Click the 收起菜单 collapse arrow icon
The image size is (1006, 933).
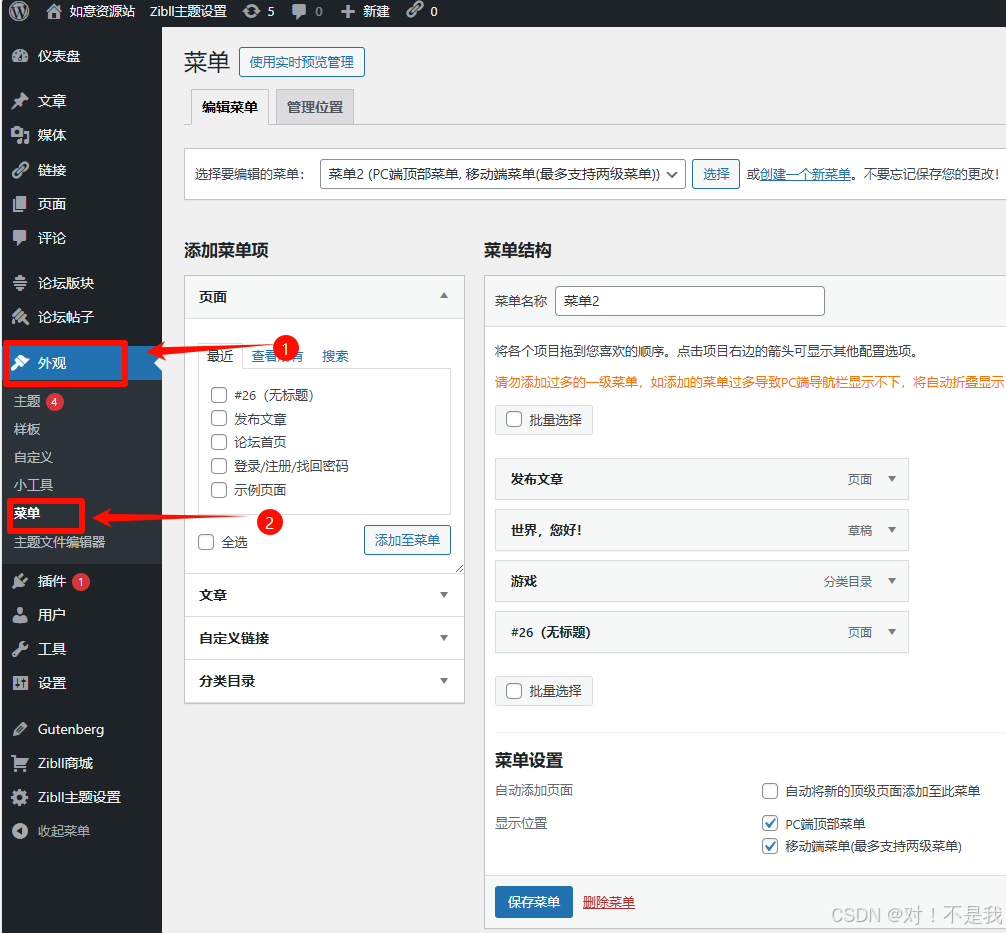click(20, 831)
